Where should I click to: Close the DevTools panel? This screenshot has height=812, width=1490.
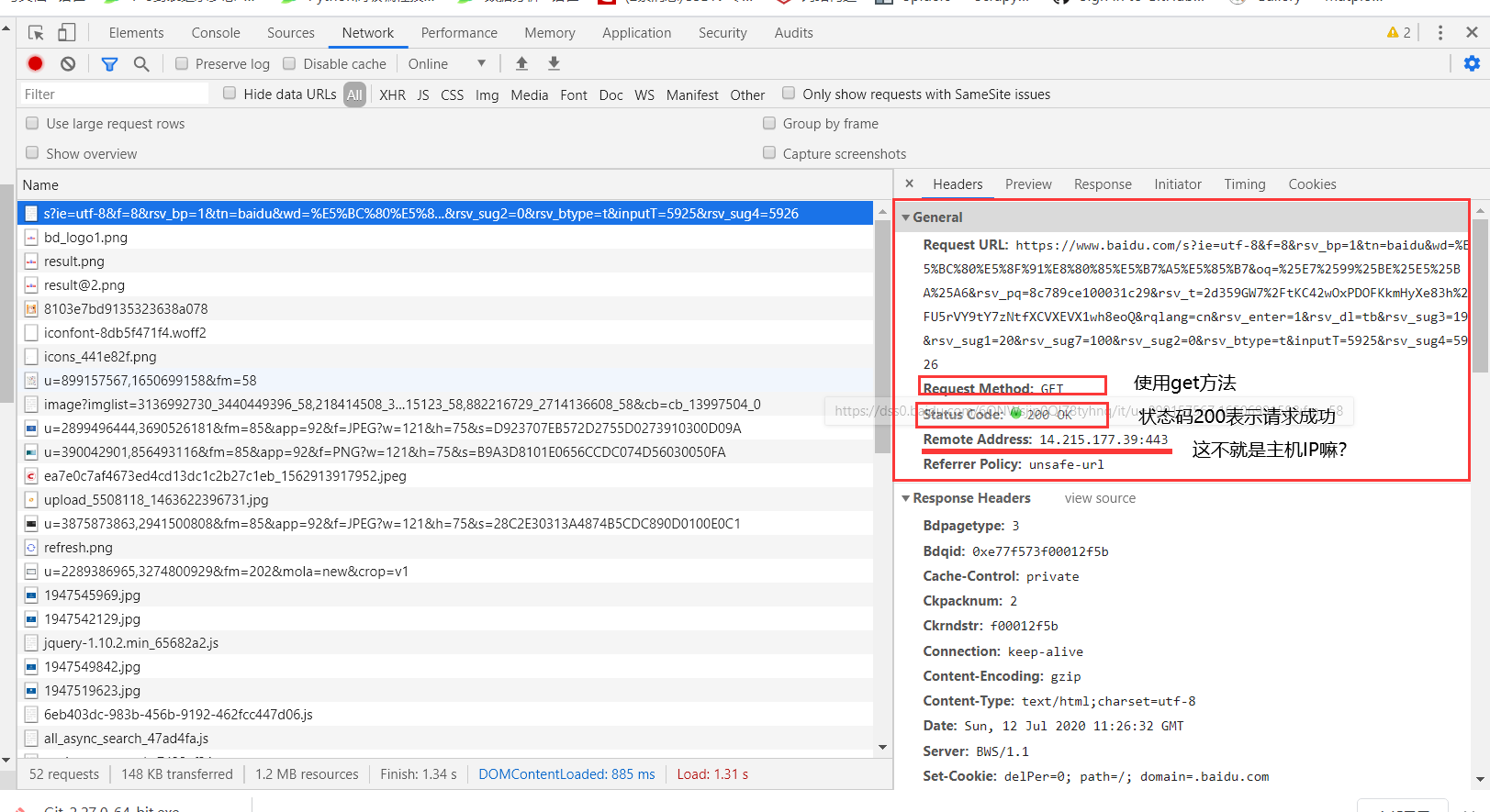pos(1472,32)
